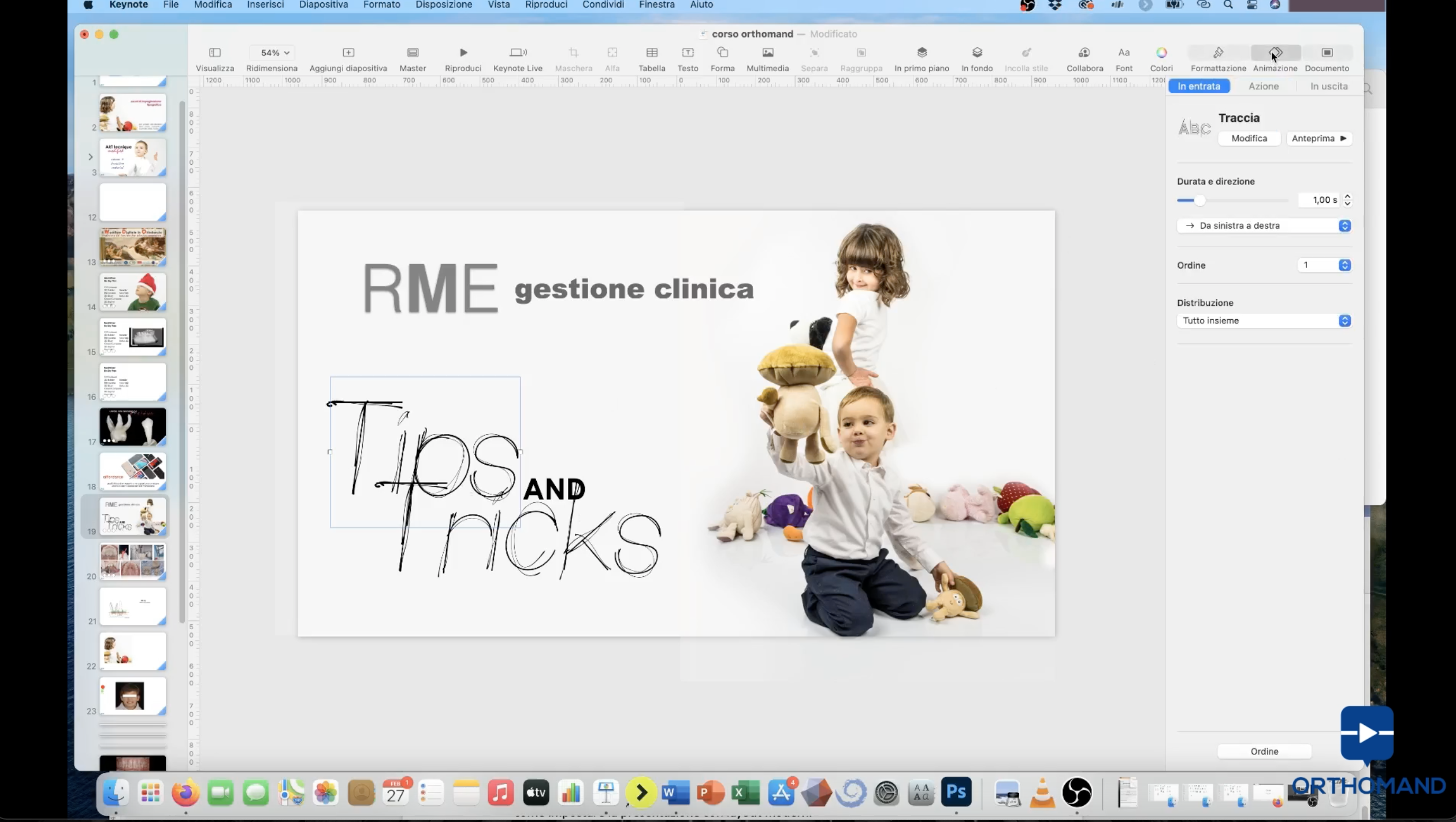Click the Riproduci play icon in toolbar
This screenshot has height=822, width=1456.
click(463, 53)
